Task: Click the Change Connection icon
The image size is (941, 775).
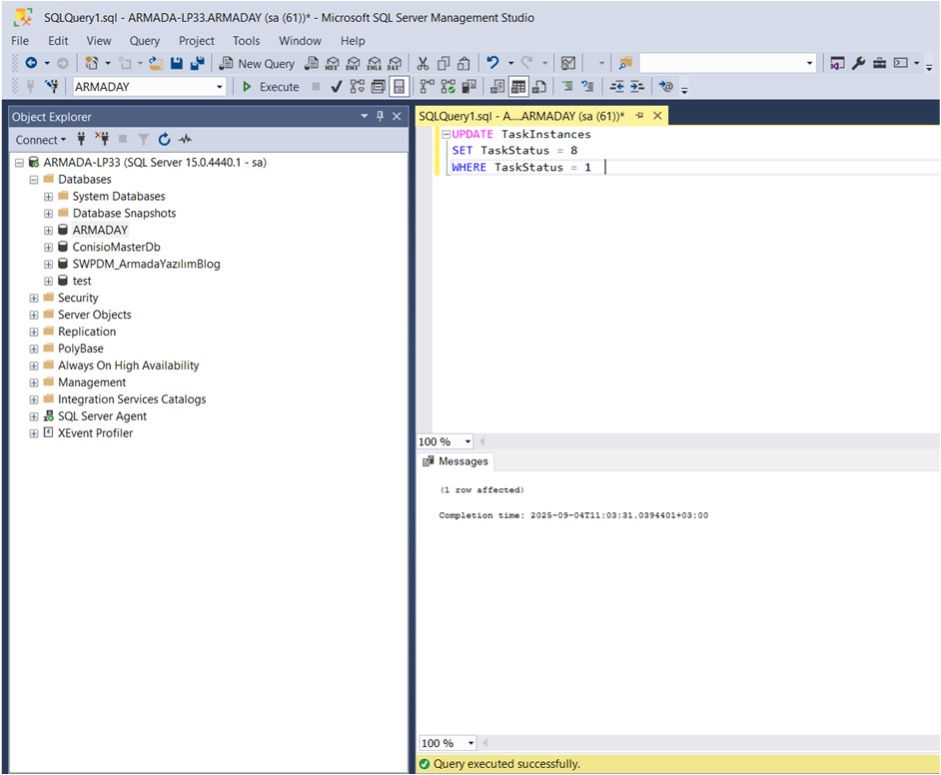Action: [x=52, y=86]
